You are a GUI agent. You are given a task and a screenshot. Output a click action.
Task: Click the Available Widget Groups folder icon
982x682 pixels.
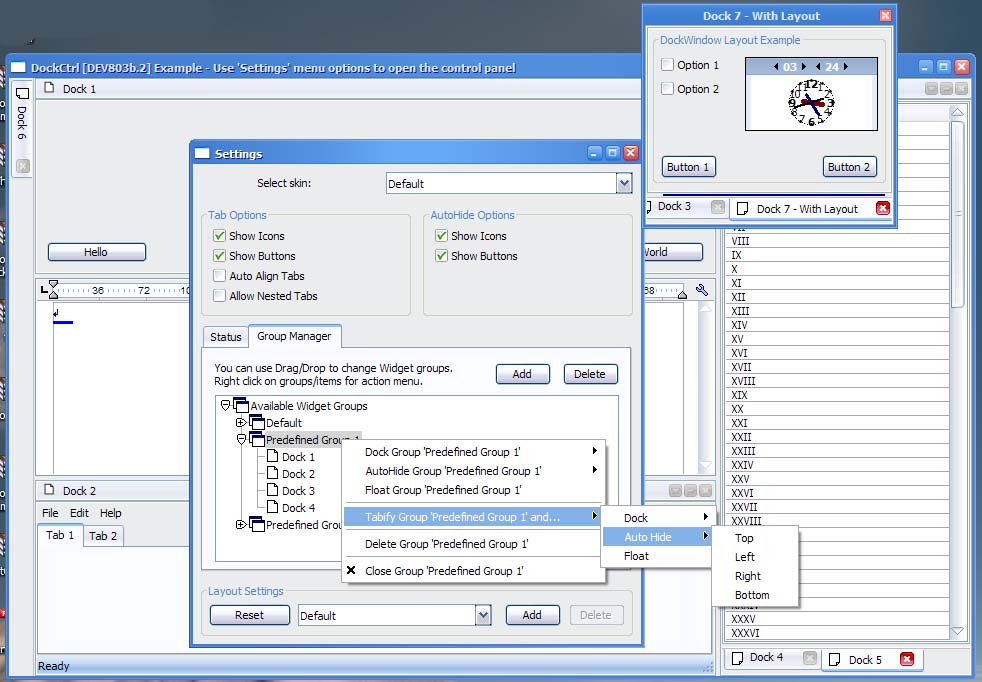point(240,405)
